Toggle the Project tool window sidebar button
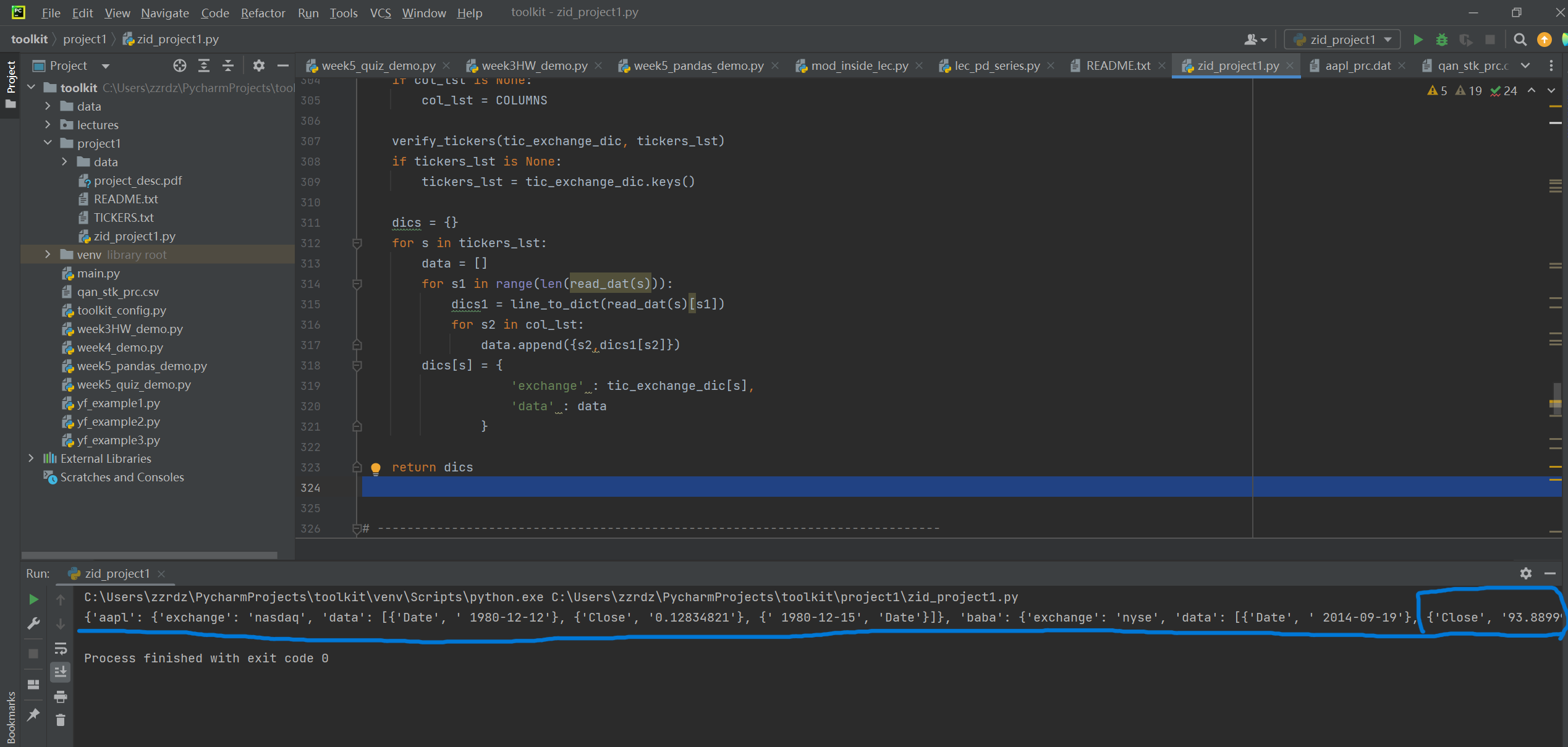The height and width of the screenshot is (747, 1568). (x=11, y=85)
